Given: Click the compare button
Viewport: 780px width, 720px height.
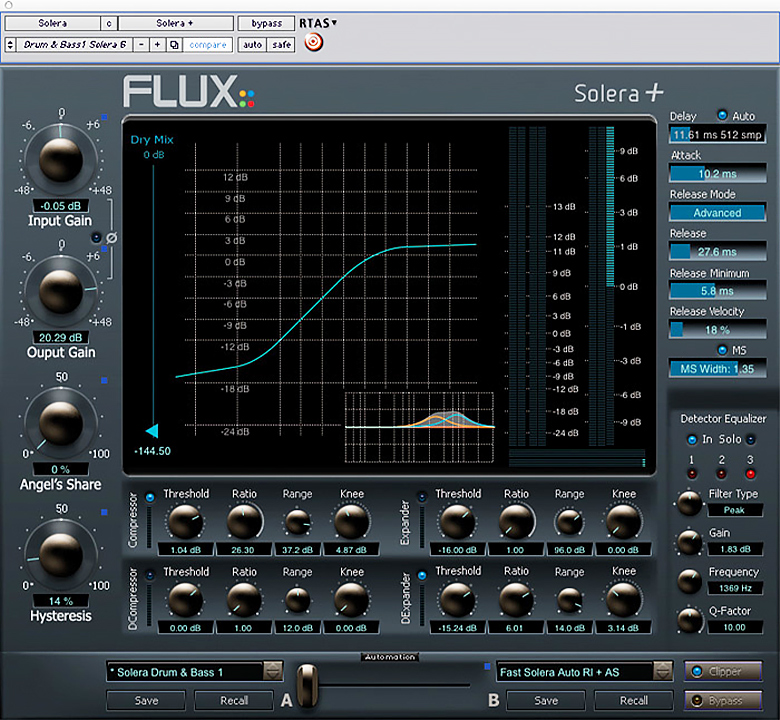Looking at the screenshot, I should click(x=207, y=45).
